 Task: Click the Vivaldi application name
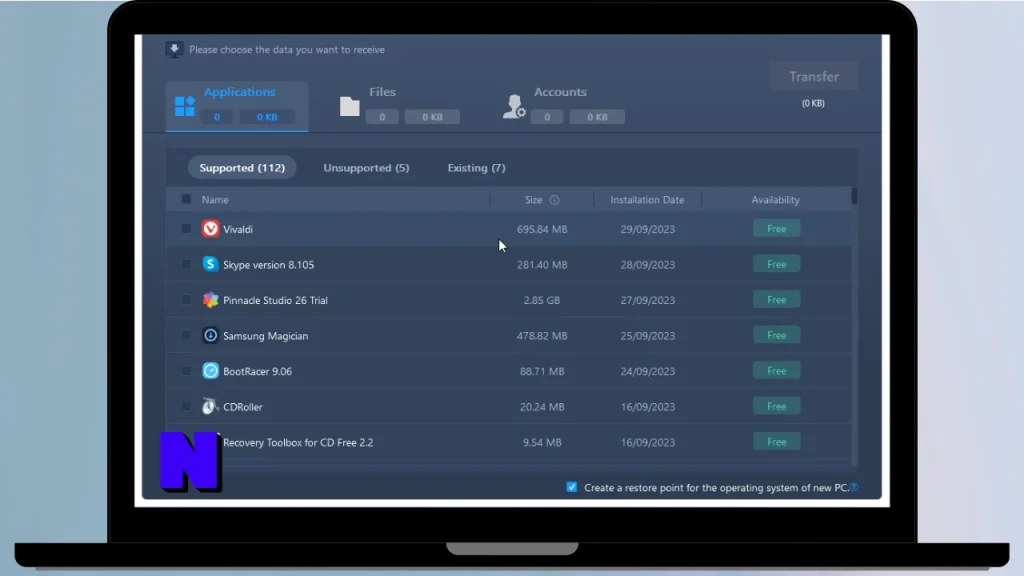click(x=238, y=229)
